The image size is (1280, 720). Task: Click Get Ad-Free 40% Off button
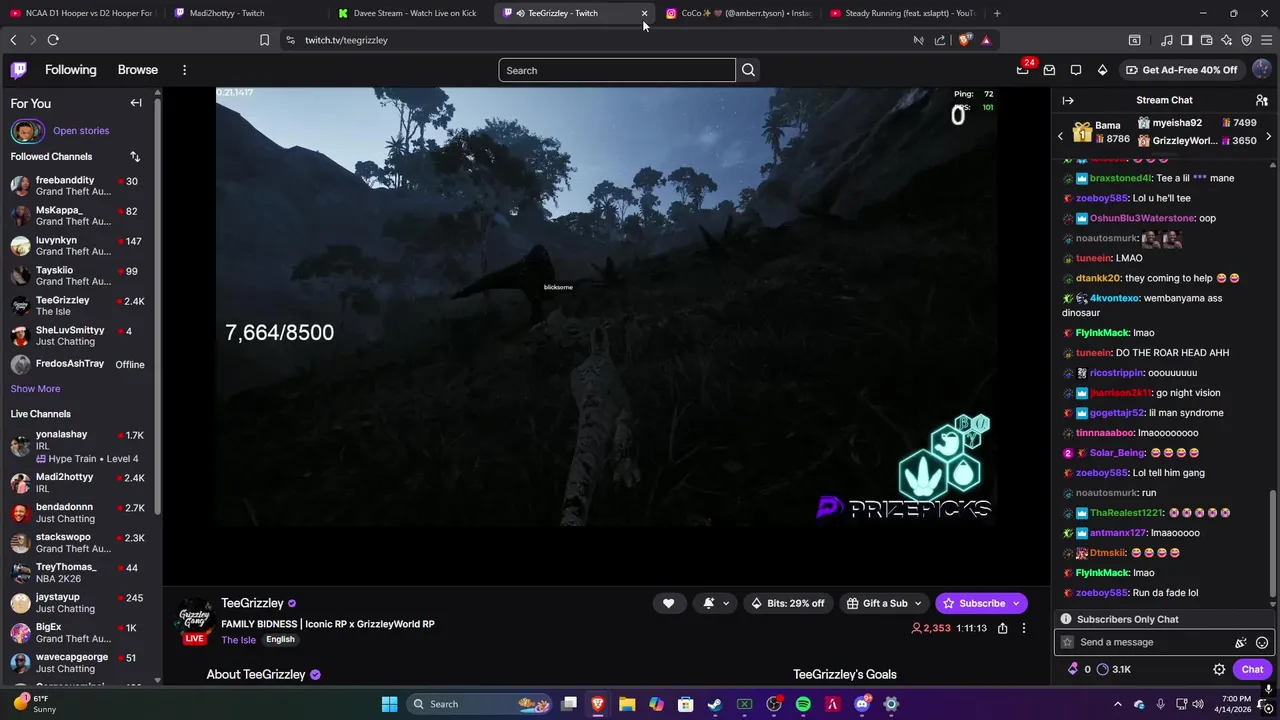(x=1181, y=70)
